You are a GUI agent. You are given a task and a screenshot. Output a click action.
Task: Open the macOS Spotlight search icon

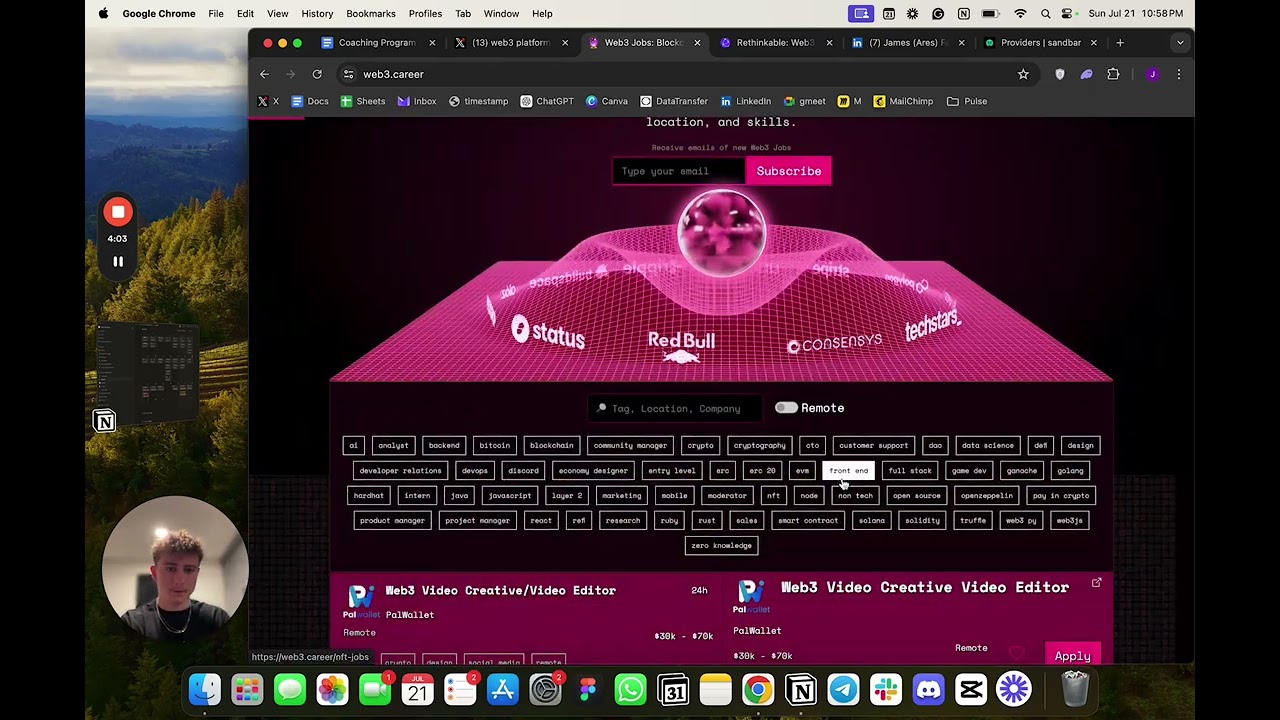(x=1045, y=14)
